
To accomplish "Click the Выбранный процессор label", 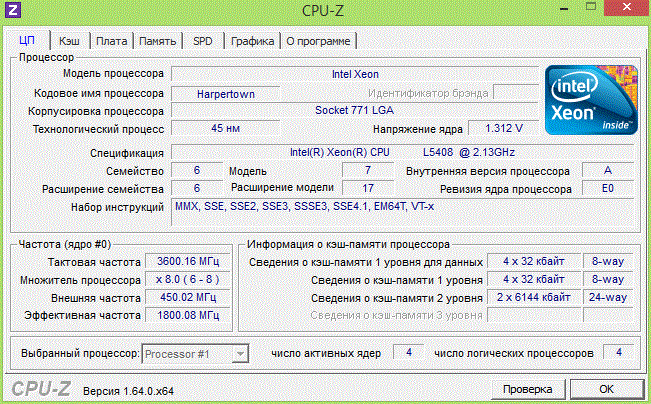I will point(80,354).
